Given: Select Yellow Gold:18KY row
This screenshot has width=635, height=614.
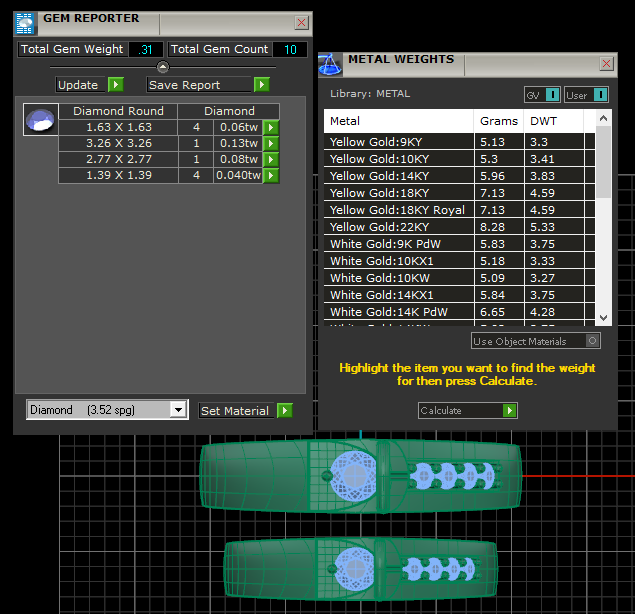Looking at the screenshot, I should point(398,193).
